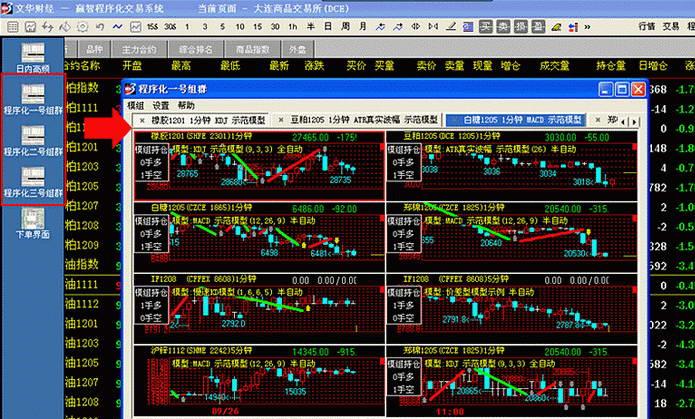Select the 15S period toolbar button
Screen dimensions: 695x419
tap(150, 25)
